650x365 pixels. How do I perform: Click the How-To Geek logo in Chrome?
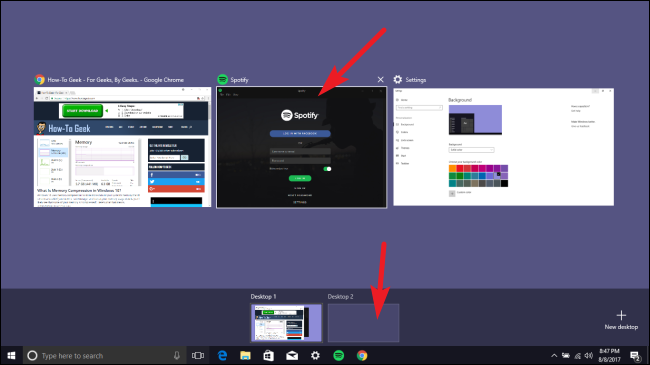[63, 128]
